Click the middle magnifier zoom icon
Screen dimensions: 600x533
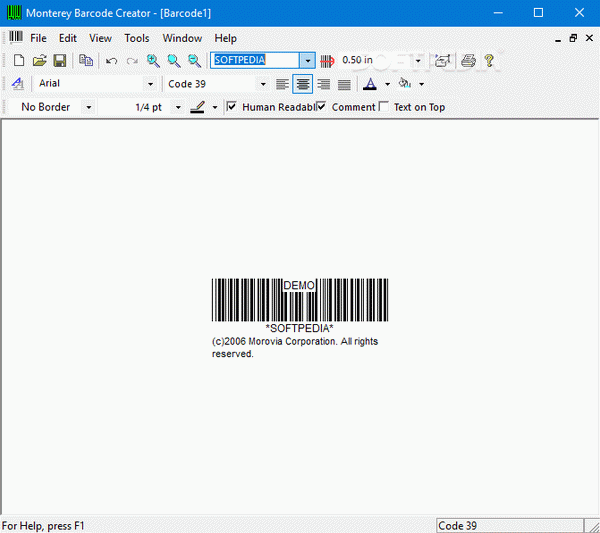pyautogui.click(x=174, y=60)
